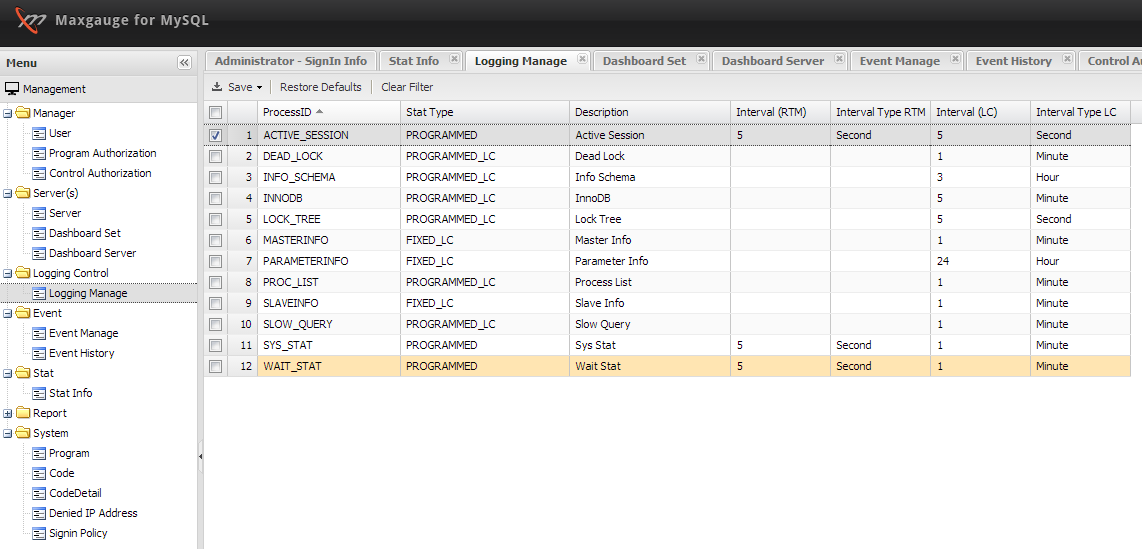Switch to the Stat Info tab

click(x=414, y=61)
